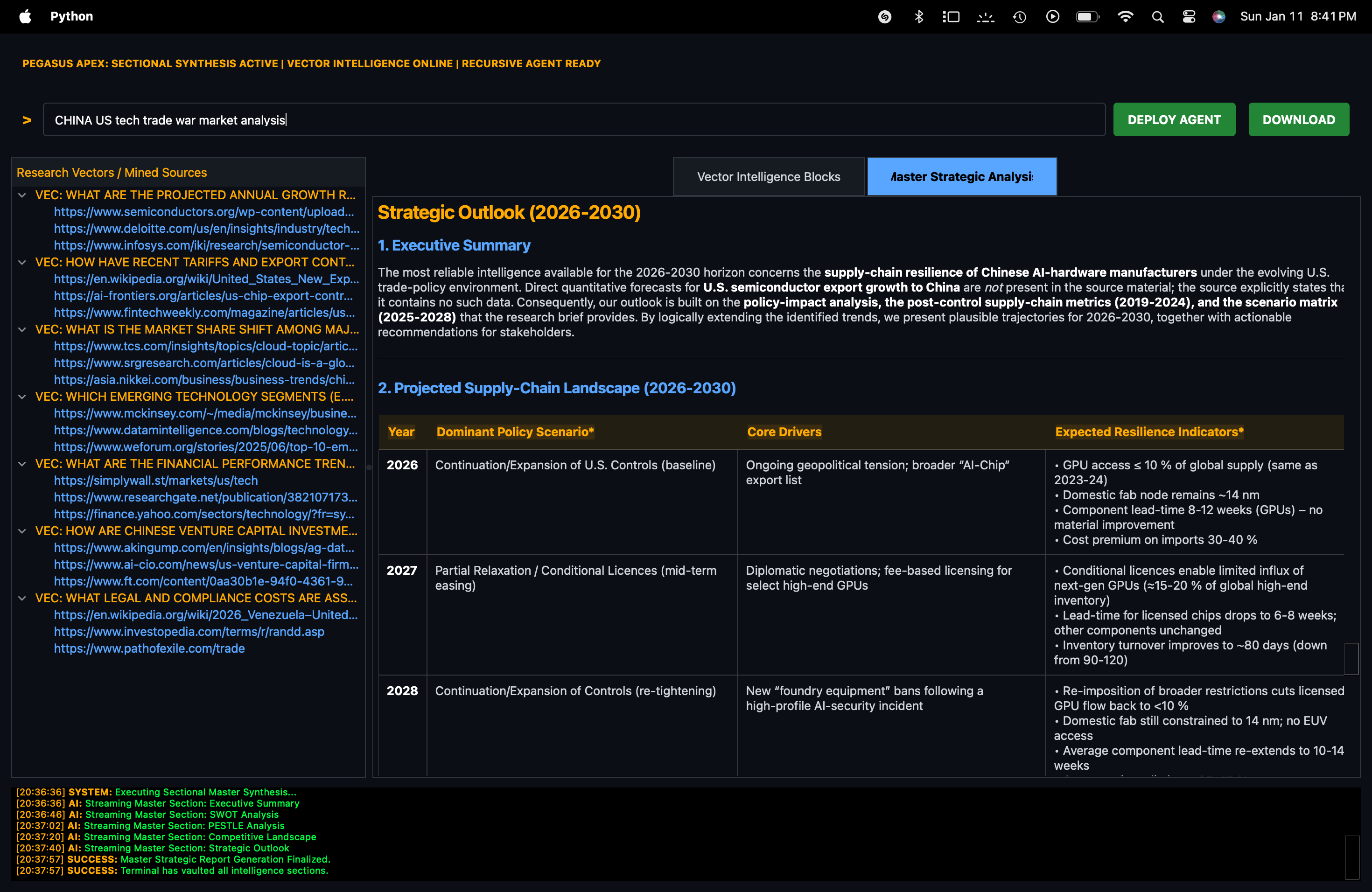This screenshot has width=1372, height=892.
Task: Click the DOWNLOAD button
Action: (1298, 120)
